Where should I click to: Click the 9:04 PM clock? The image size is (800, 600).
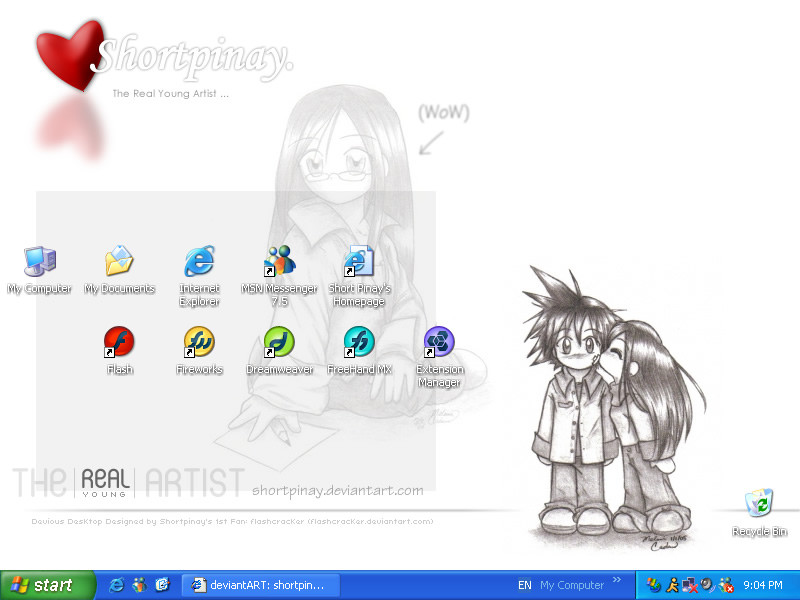(763, 585)
